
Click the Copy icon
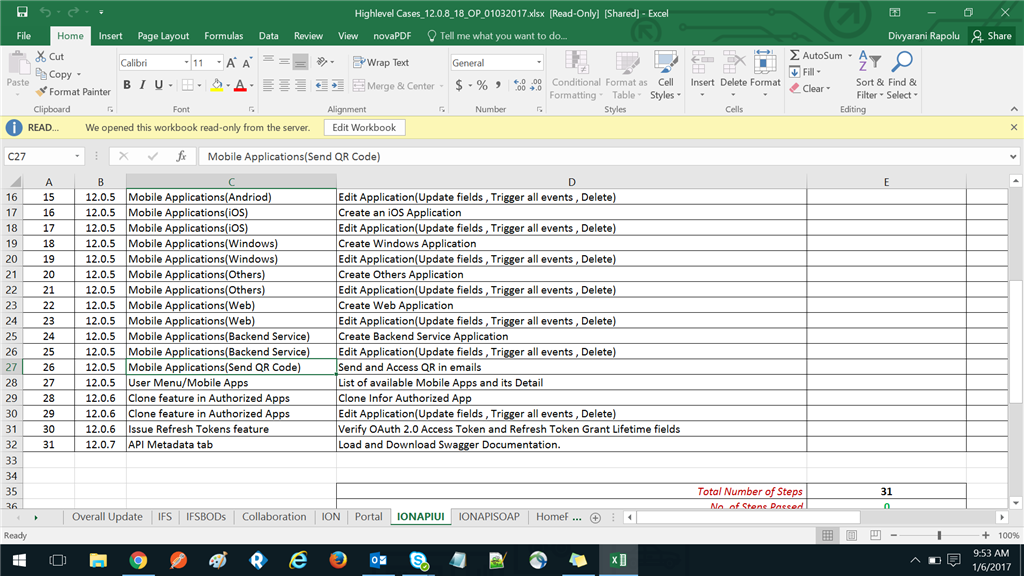(41, 74)
